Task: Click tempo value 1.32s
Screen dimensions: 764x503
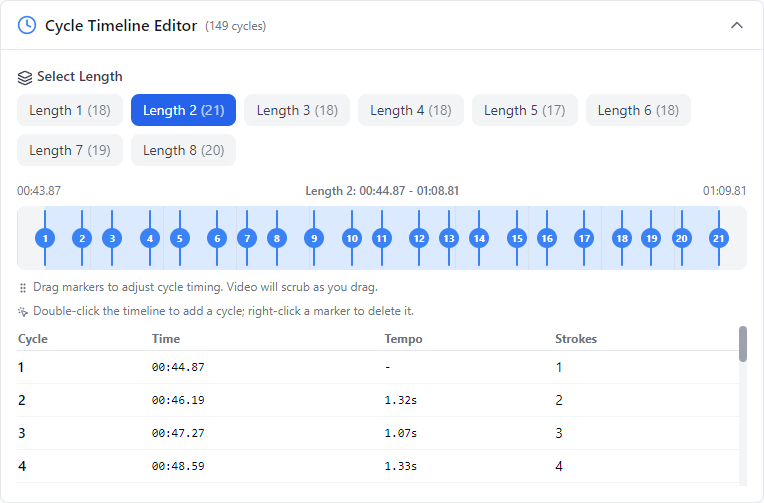Action: (x=401, y=400)
